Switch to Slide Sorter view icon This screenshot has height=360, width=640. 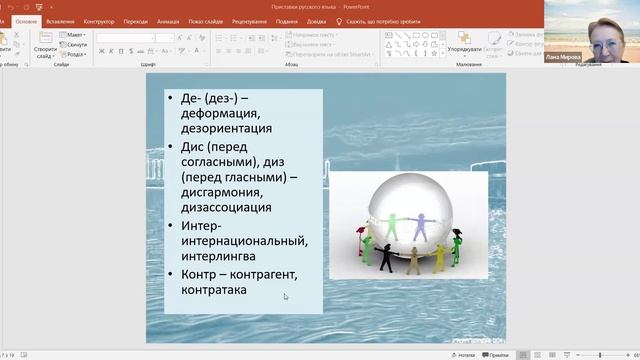pyautogui.click(x=538, y=355)
